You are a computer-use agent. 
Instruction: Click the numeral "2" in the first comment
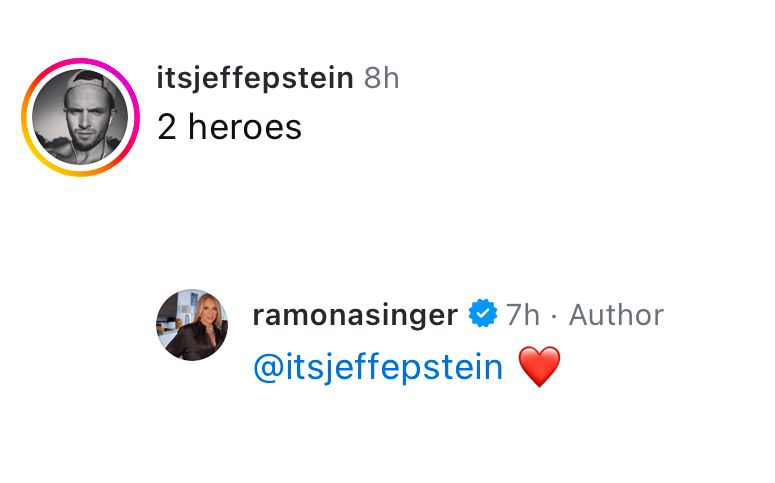click(x=168, y=127)
